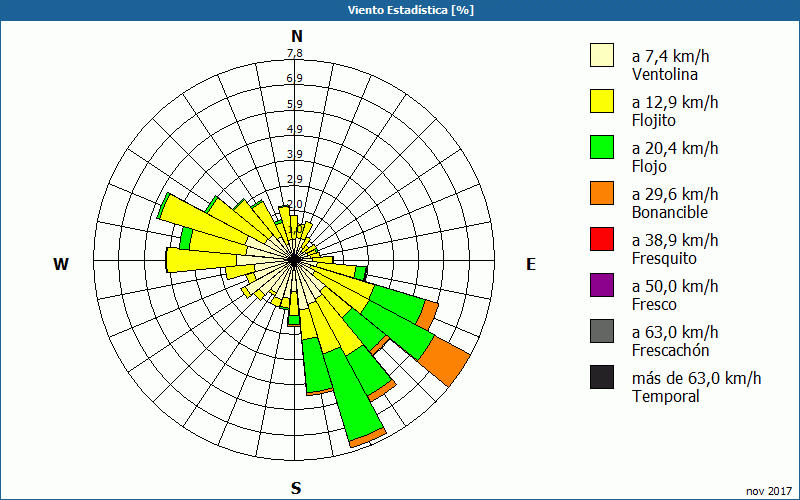Click the Ventolina legend label

[x=665, y=74]
